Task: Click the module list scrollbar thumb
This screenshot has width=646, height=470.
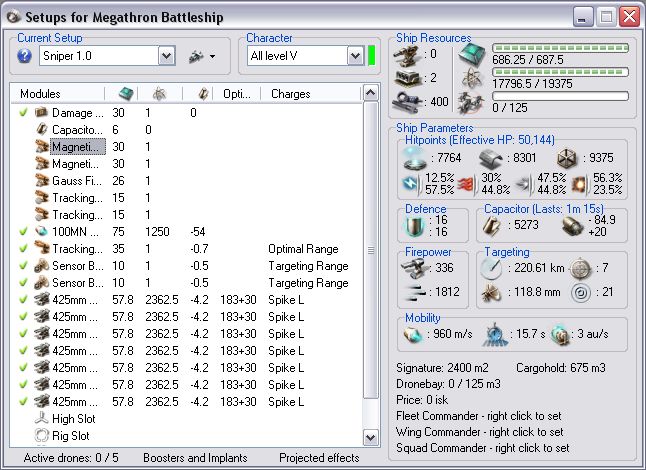Action: [x=370, y=250]
